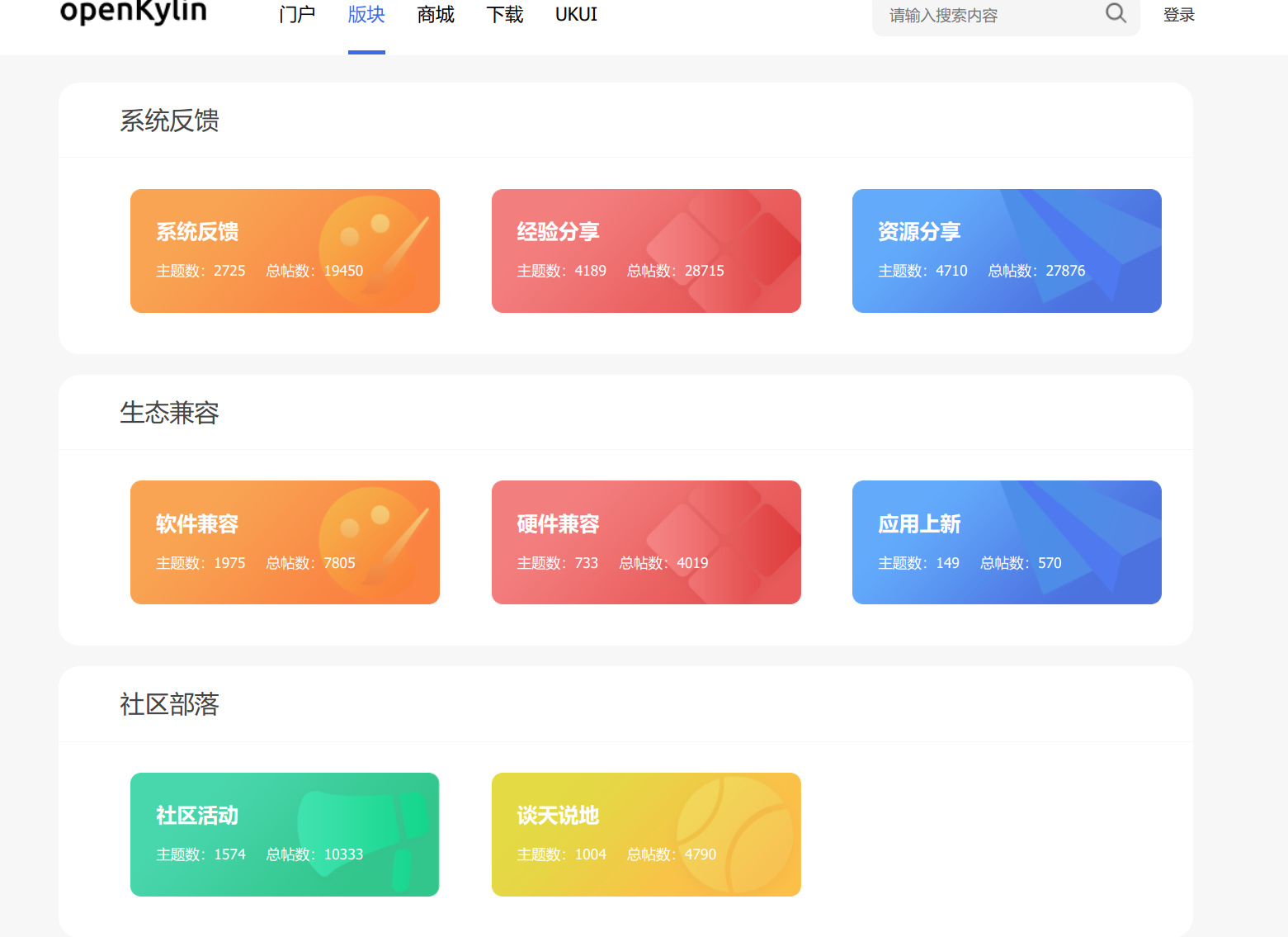Click the 登录 link

point(1178,14)
